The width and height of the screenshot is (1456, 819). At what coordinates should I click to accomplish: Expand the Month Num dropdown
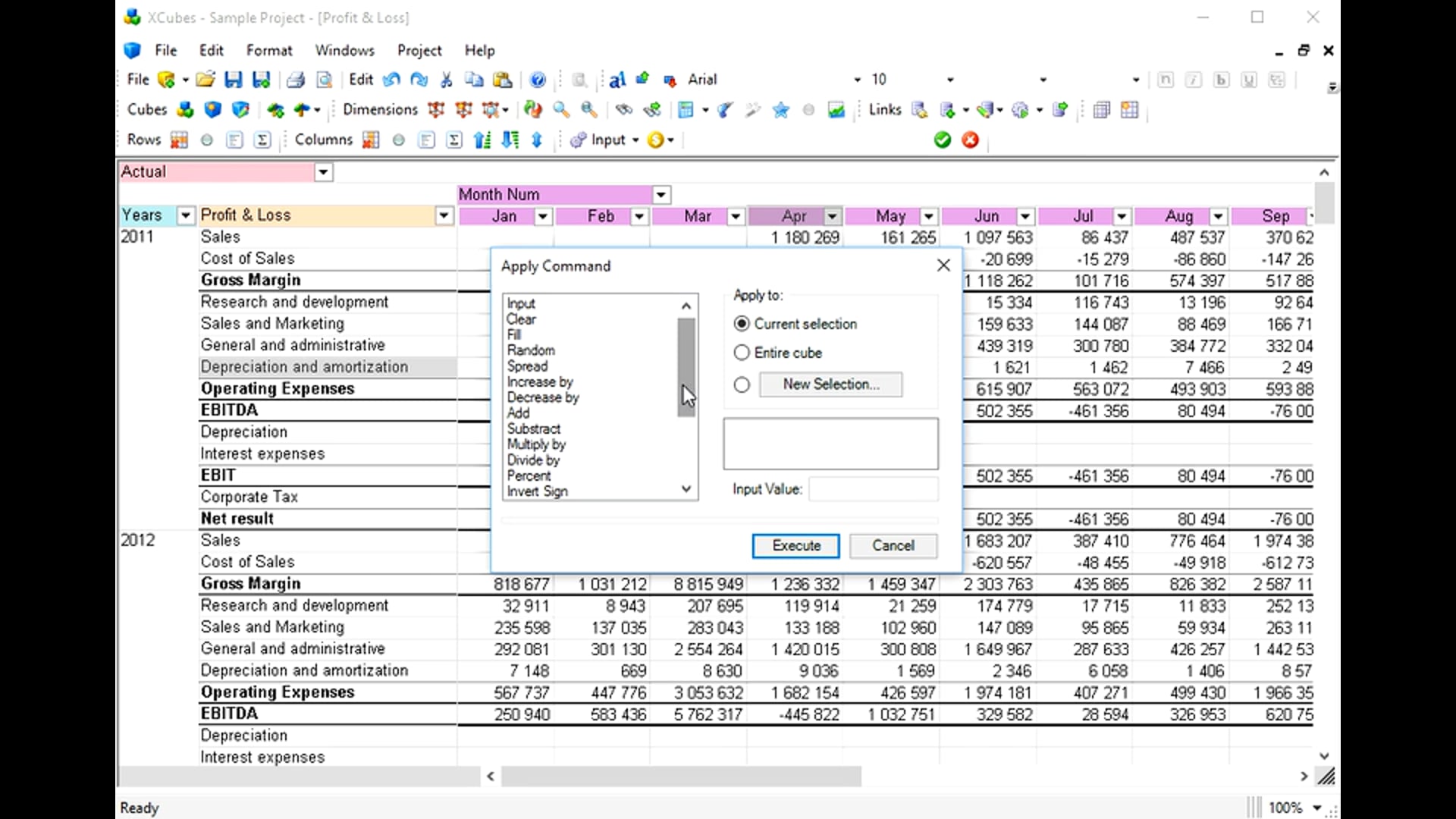tap(661, 195)
